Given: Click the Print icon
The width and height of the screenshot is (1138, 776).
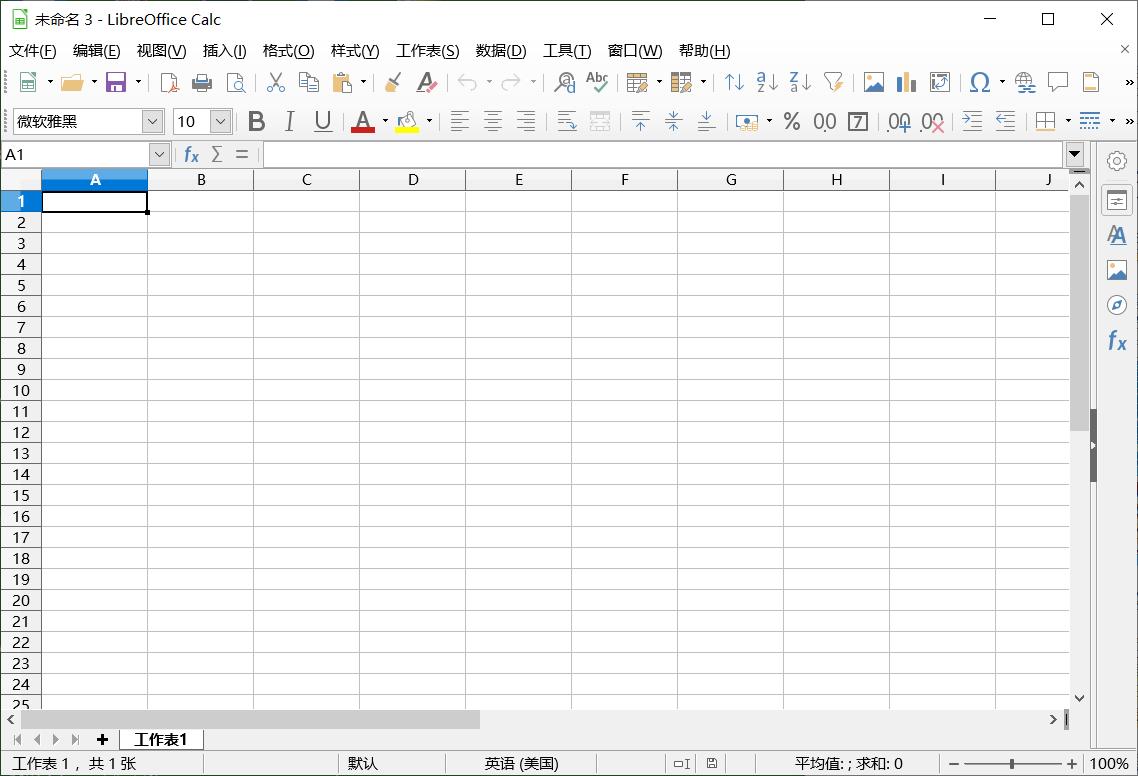Looking at the screenshot, I should click(202, 82).
